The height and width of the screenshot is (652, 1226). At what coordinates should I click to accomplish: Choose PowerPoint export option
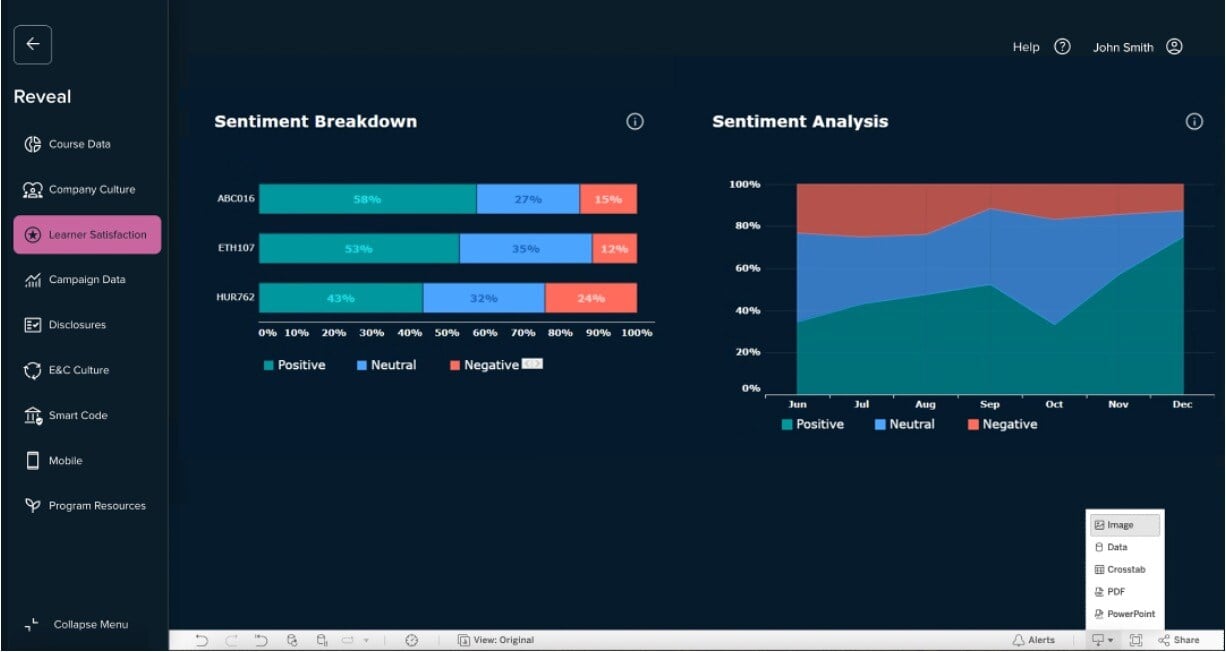pyautogui.click(x=1125, y=614)
